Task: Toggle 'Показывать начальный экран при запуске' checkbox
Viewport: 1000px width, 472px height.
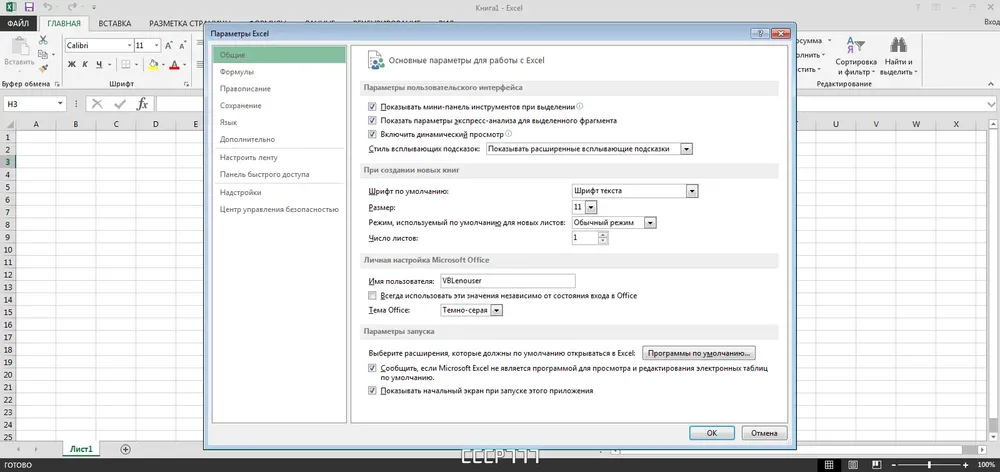Action: click(372, 390)
